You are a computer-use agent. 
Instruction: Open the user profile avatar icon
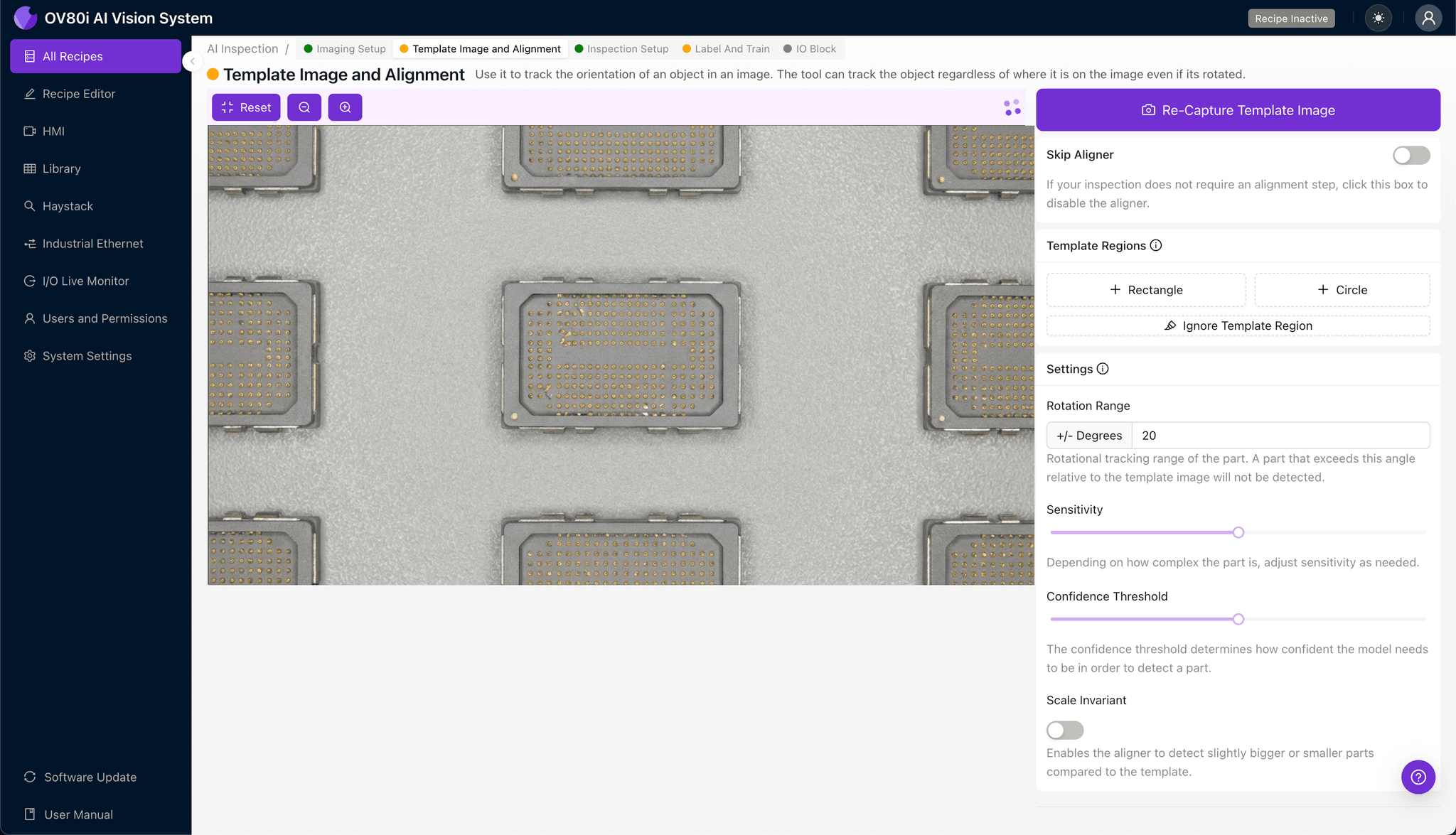[x=1428, y=18]
